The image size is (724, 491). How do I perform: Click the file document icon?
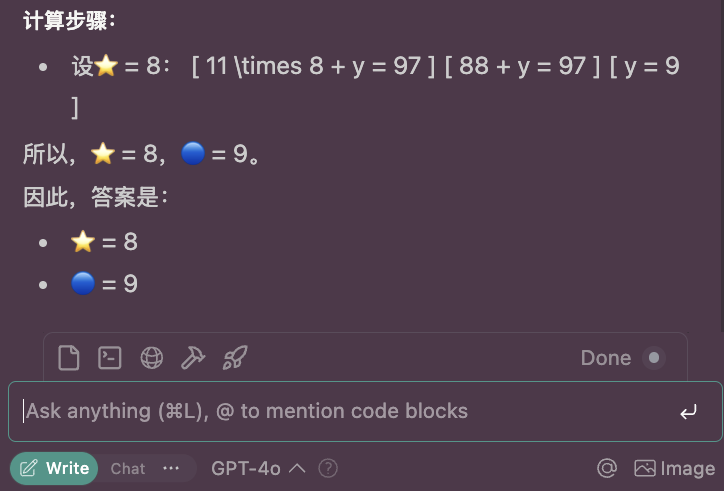pos(68,358)
